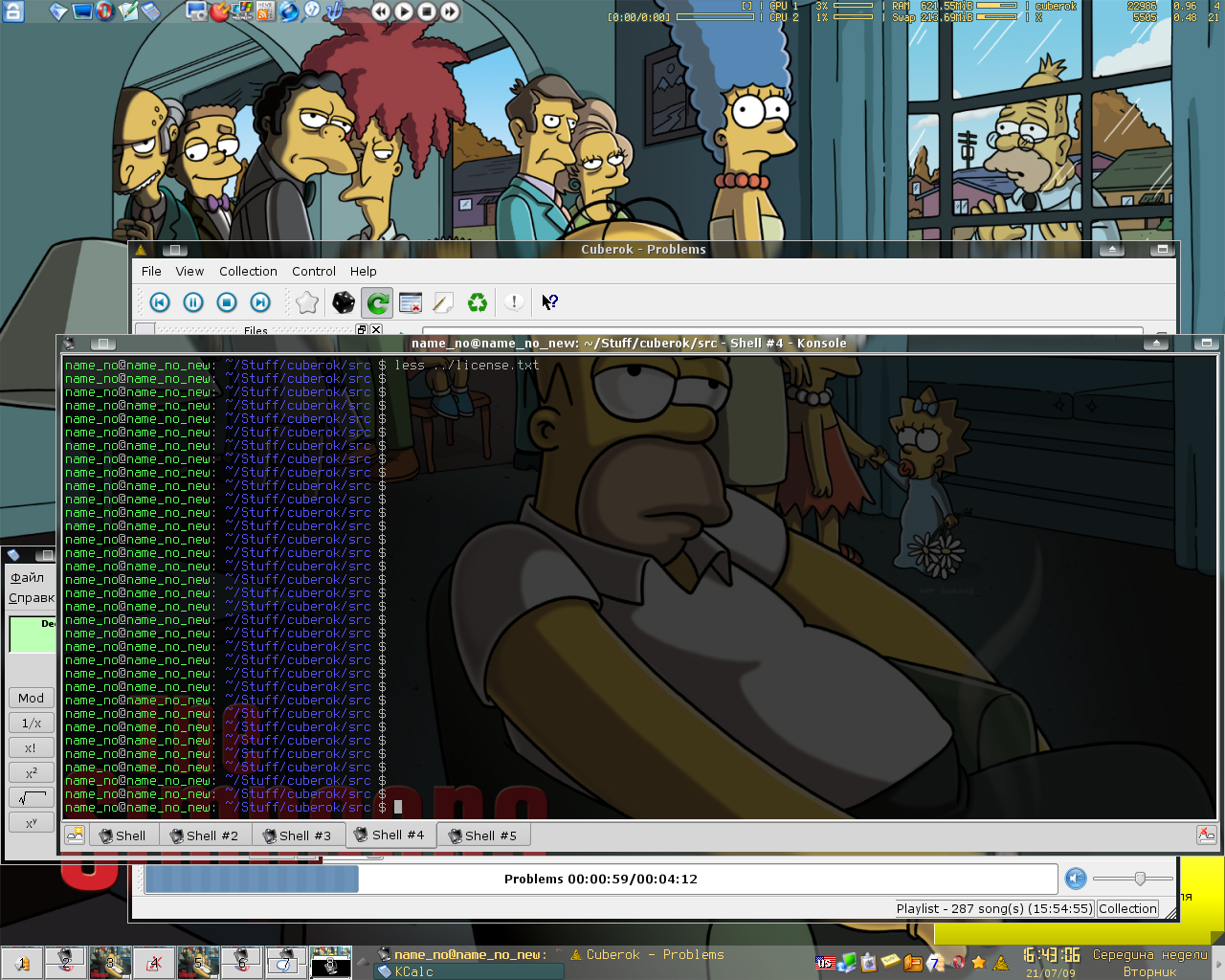Click the clear playlist icon in Cuberok

pos(411,302)
